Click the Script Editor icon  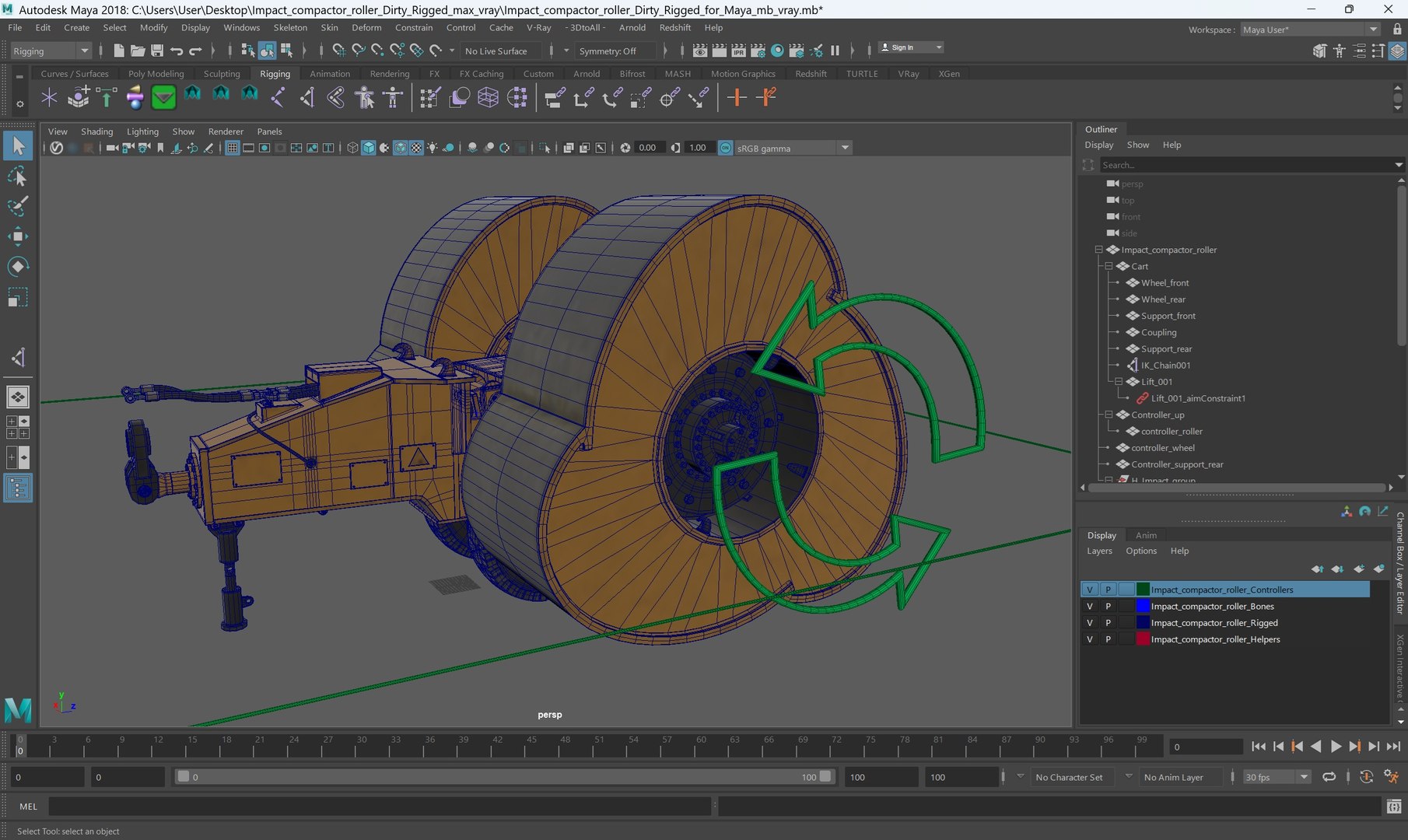coord(1394,807)
